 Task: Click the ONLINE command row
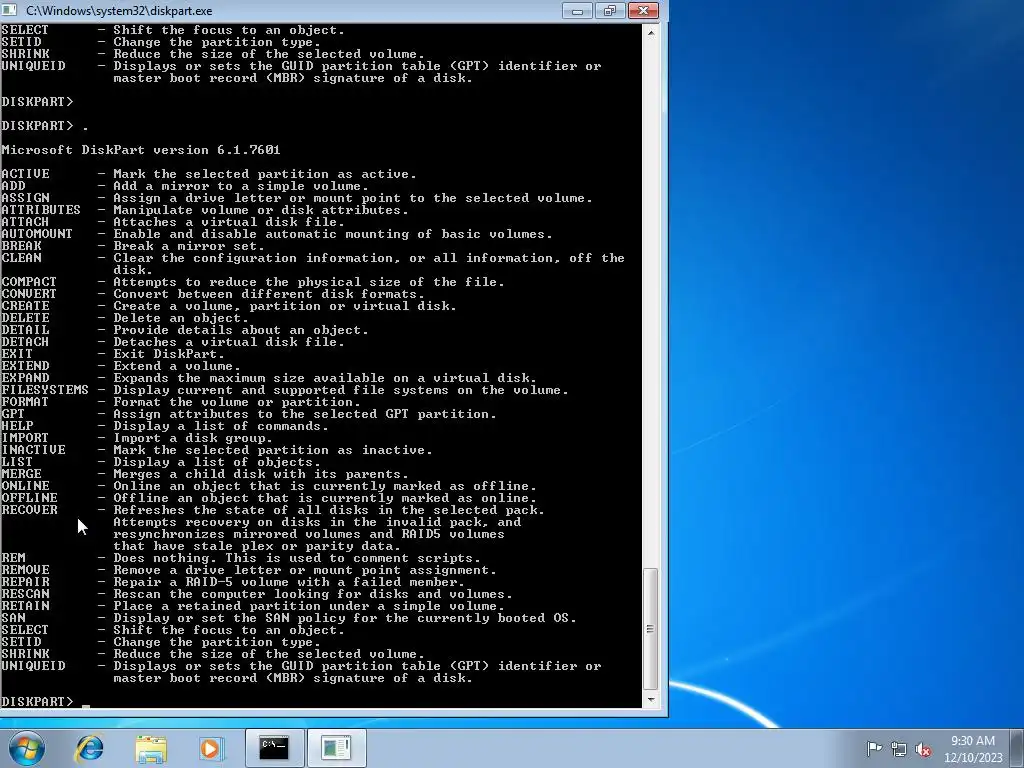point(268,486)
